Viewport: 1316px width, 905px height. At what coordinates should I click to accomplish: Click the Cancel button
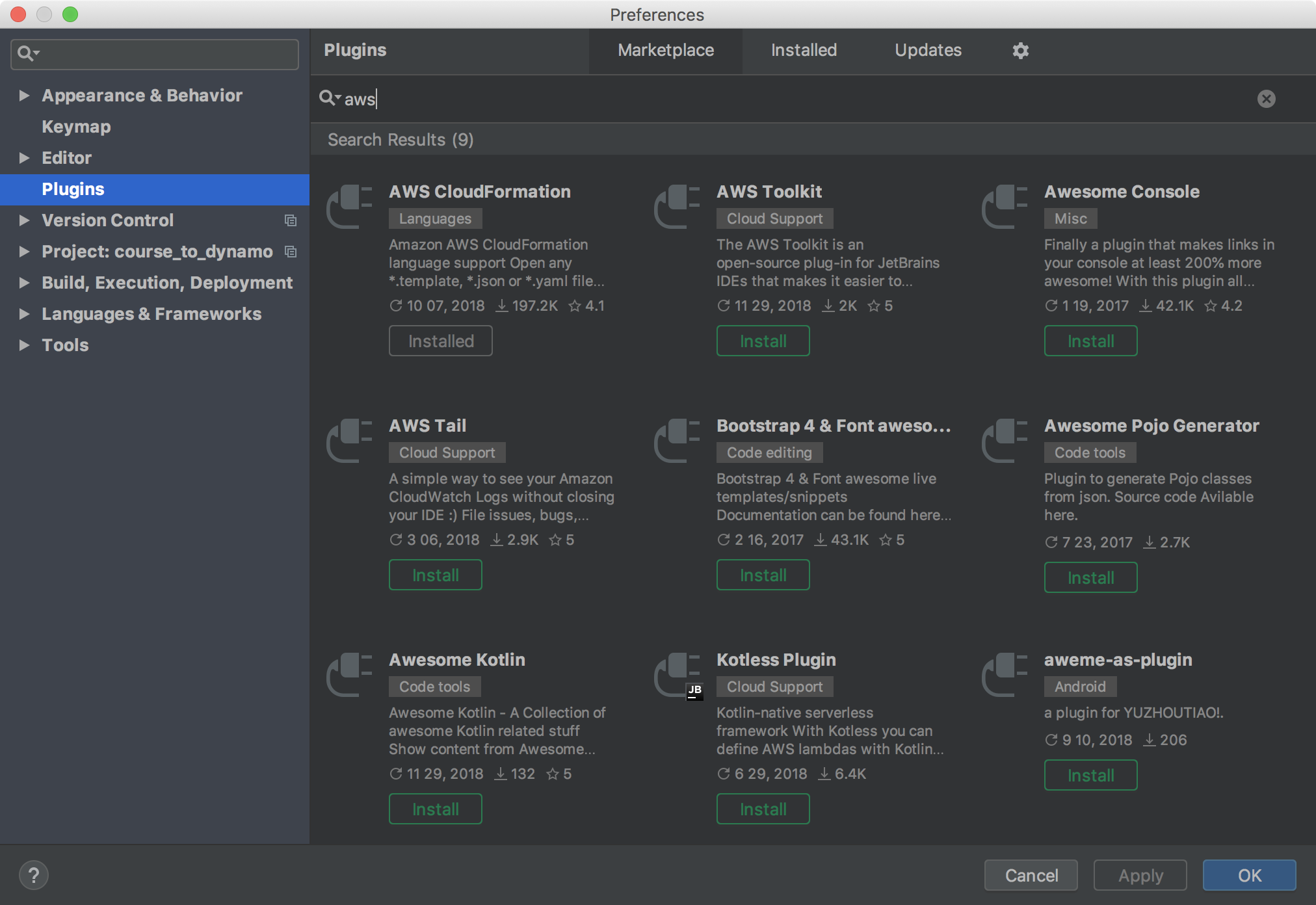(1031, 875)
